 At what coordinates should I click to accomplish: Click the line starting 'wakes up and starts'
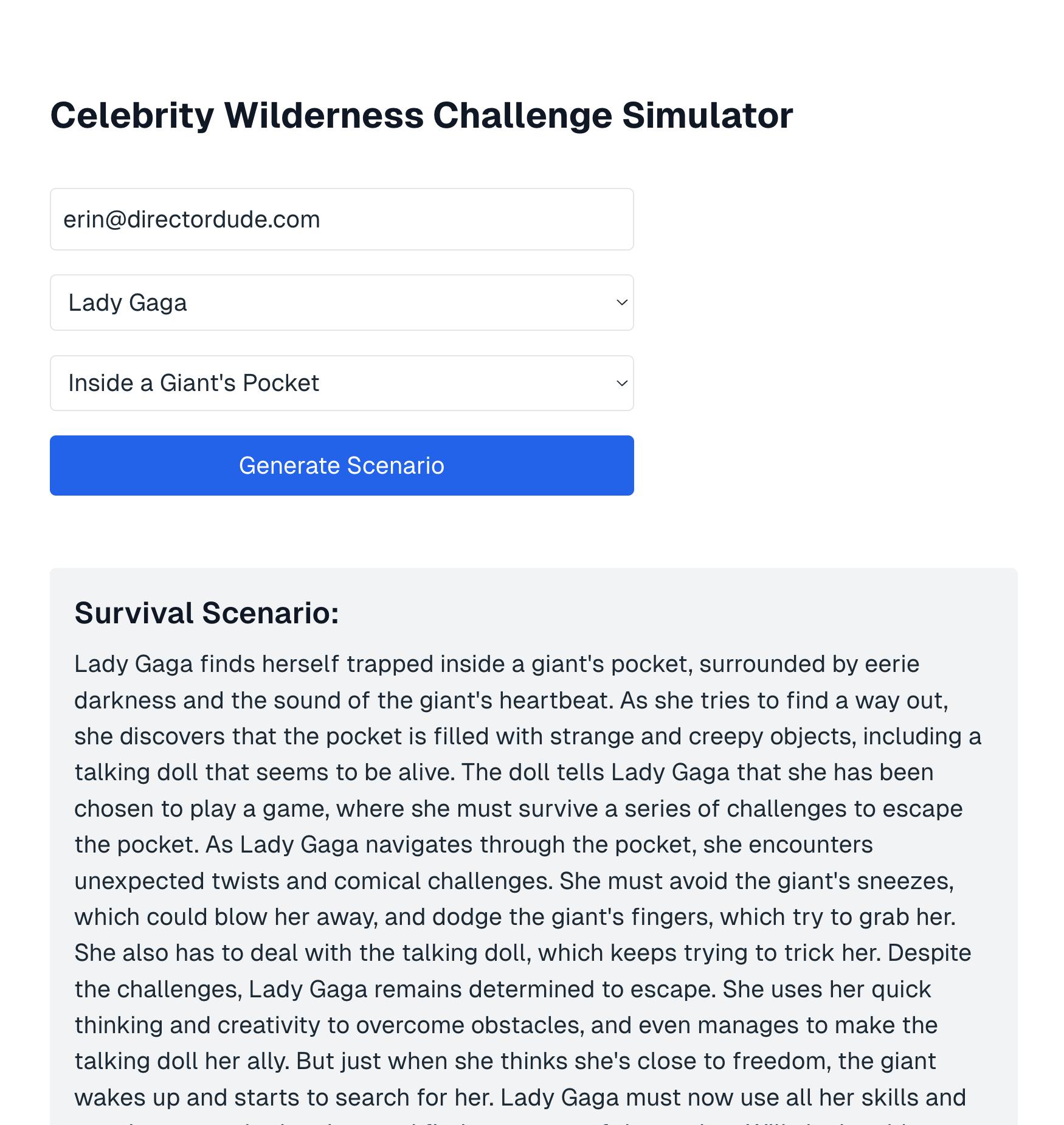point(520,1098)
